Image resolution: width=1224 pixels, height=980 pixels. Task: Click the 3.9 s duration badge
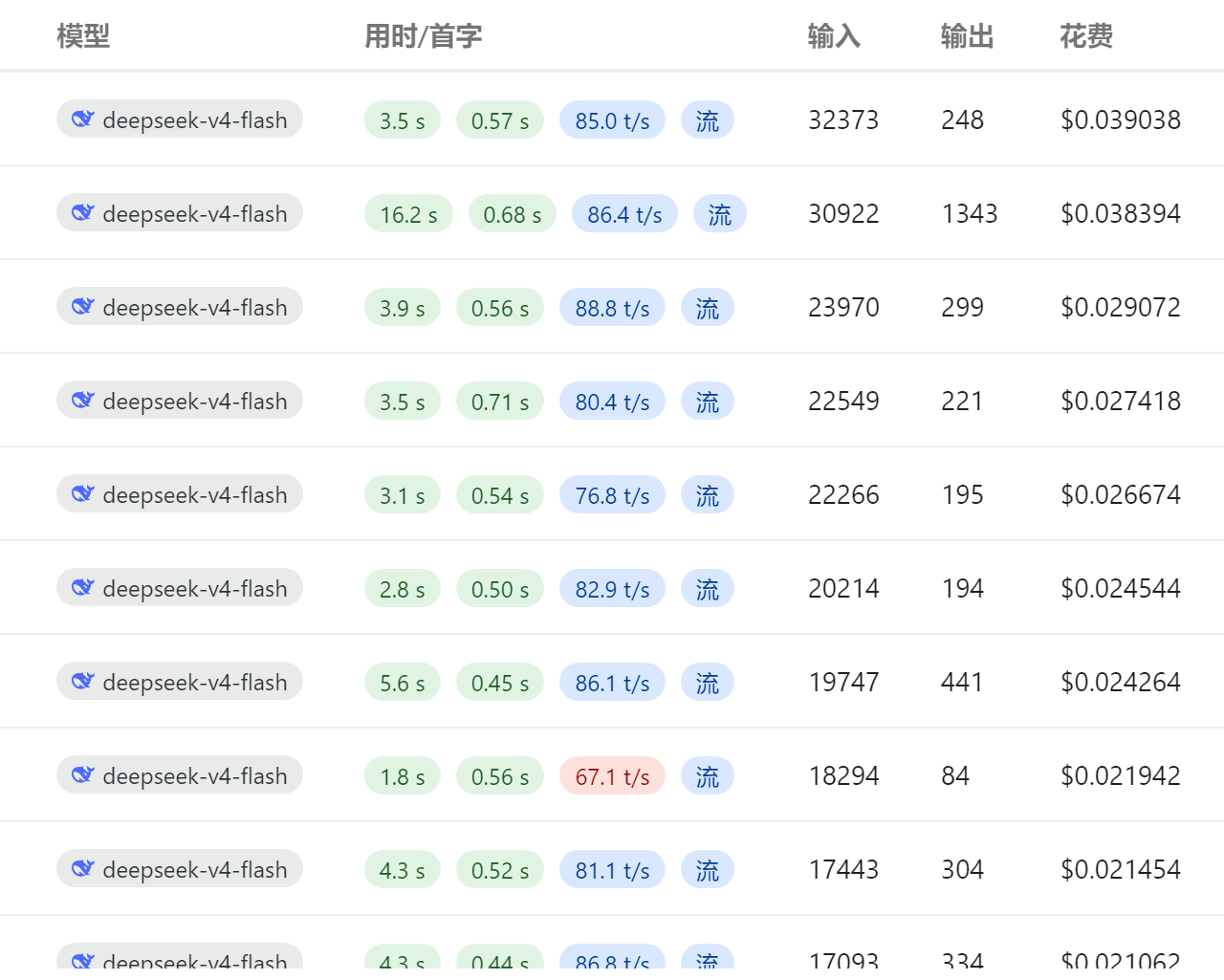(403, 308)
